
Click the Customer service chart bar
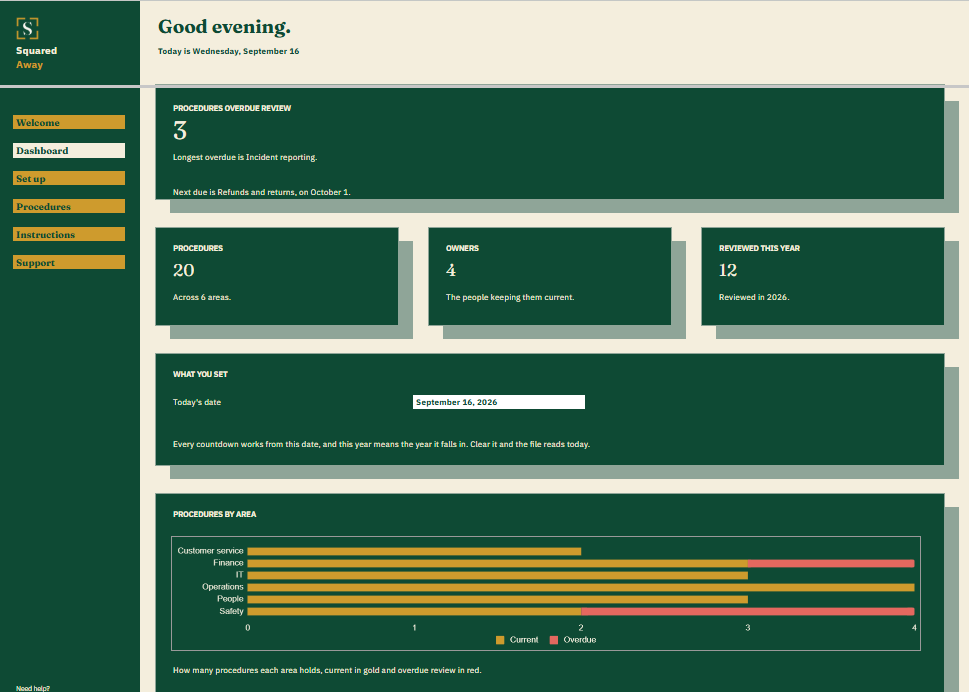click(x=414, y=551)
